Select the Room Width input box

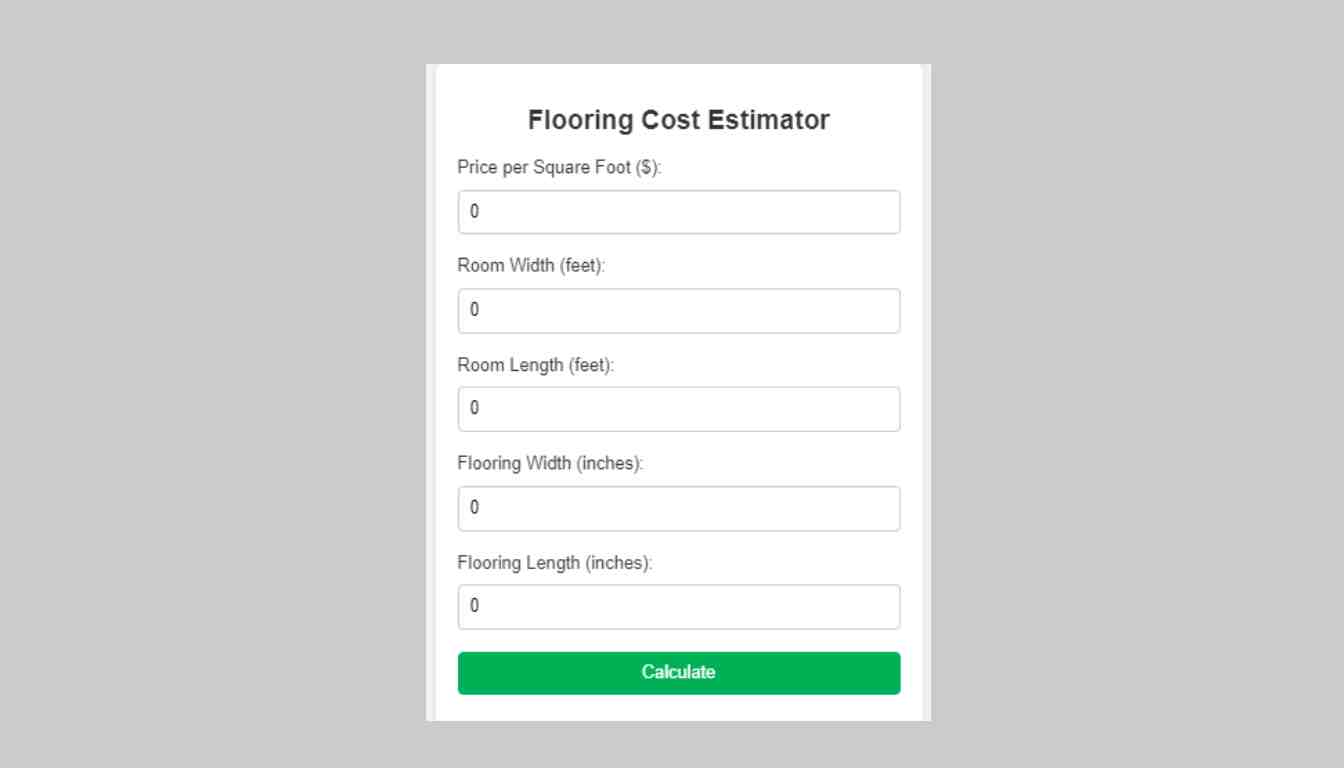(x=678, y=310)
